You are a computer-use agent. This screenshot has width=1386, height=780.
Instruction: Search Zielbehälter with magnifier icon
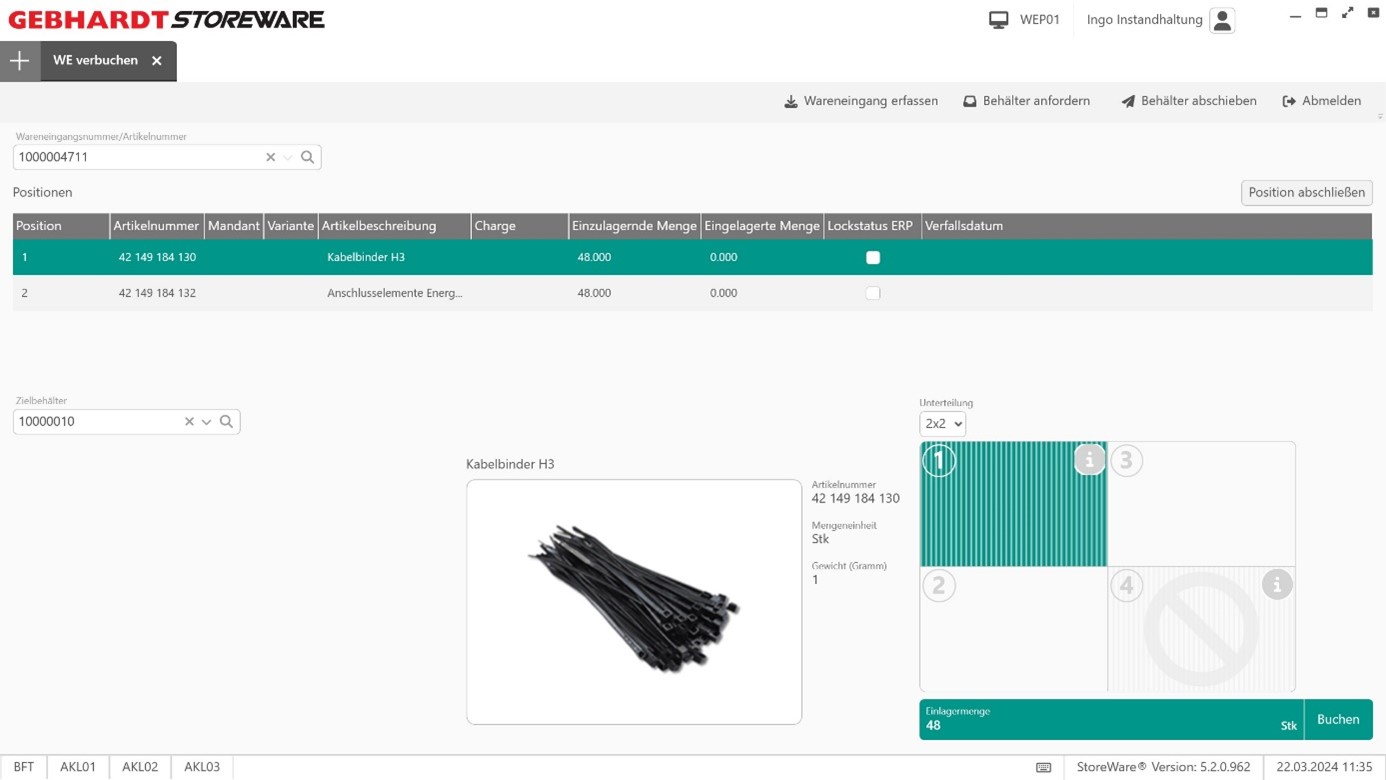tap(227, 422)
